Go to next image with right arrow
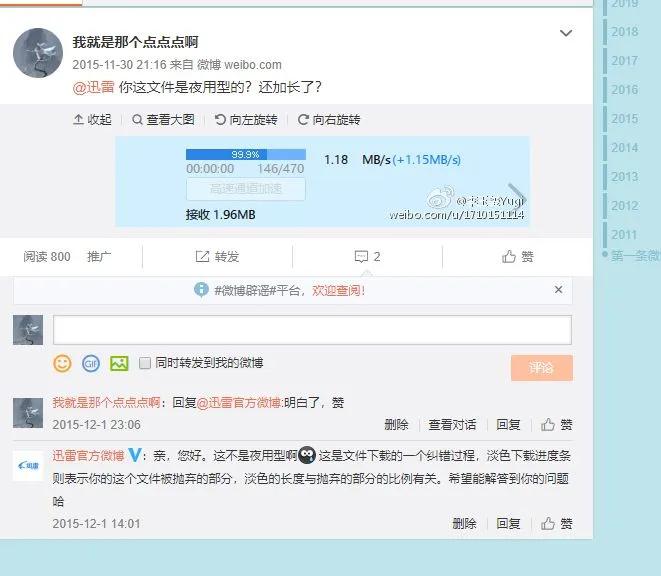The width and height of the screenshot is (661, 576). [516, 196]
